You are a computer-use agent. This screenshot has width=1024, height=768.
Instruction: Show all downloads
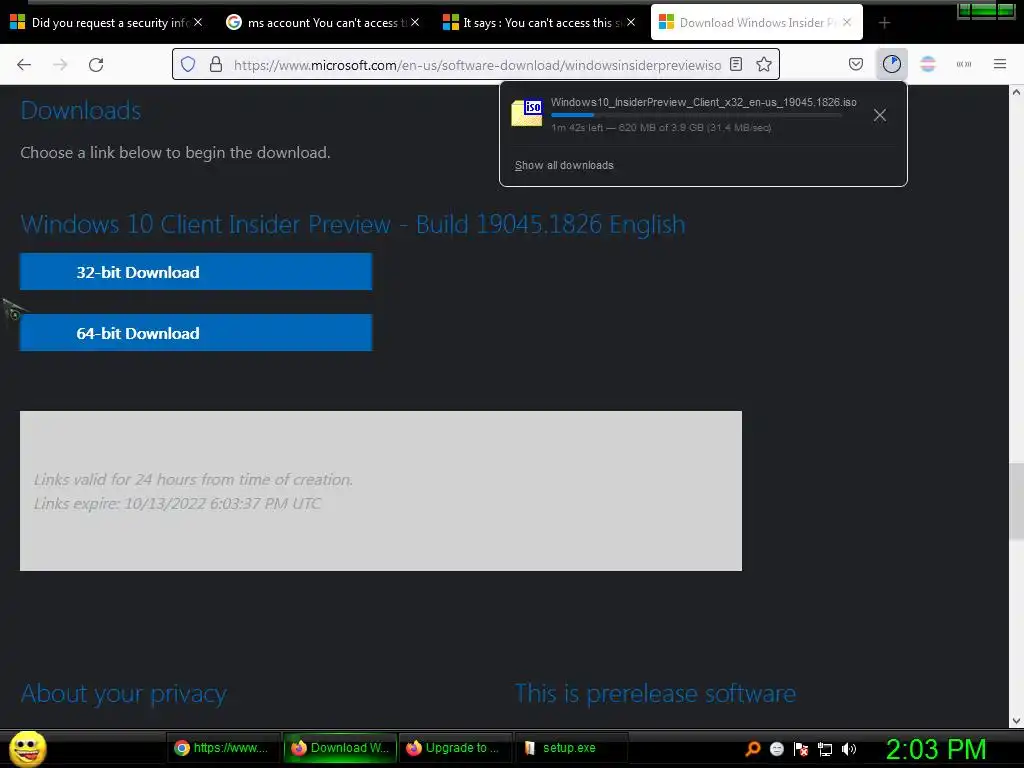(564, 165)
